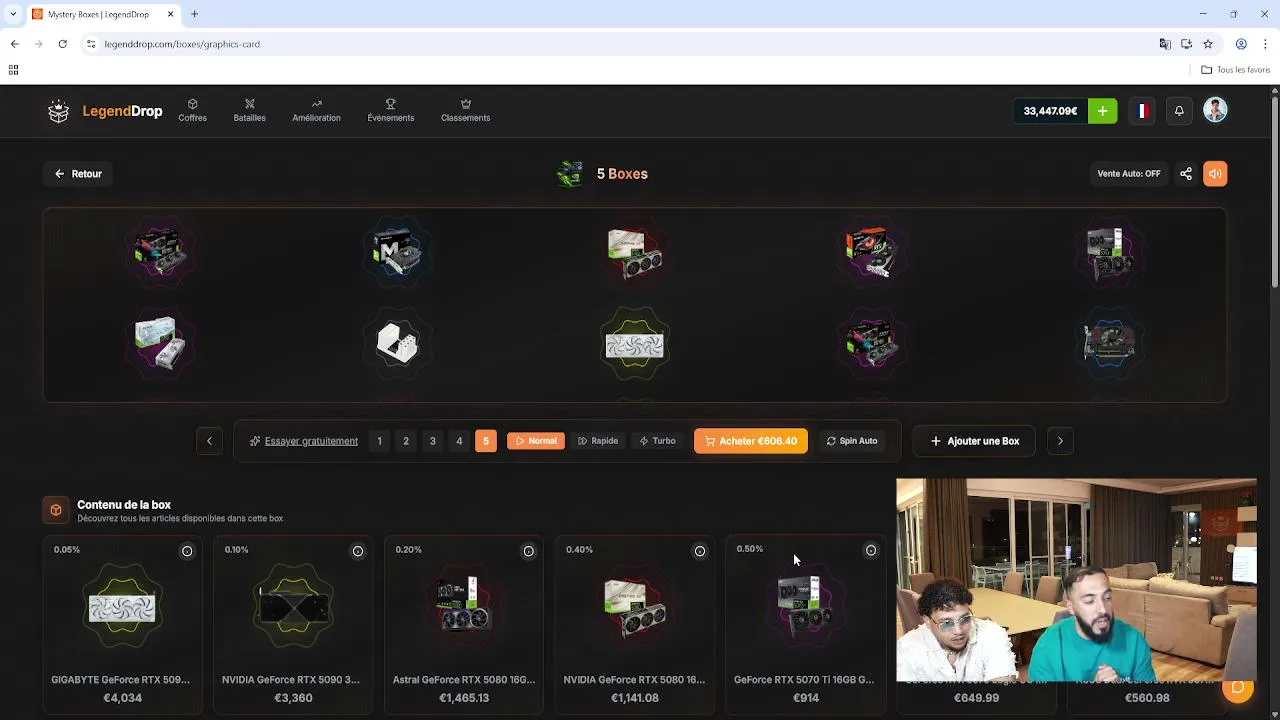Select 2 boxes quantity
This screenshot has height=720, width=1280.
(406, 441)
